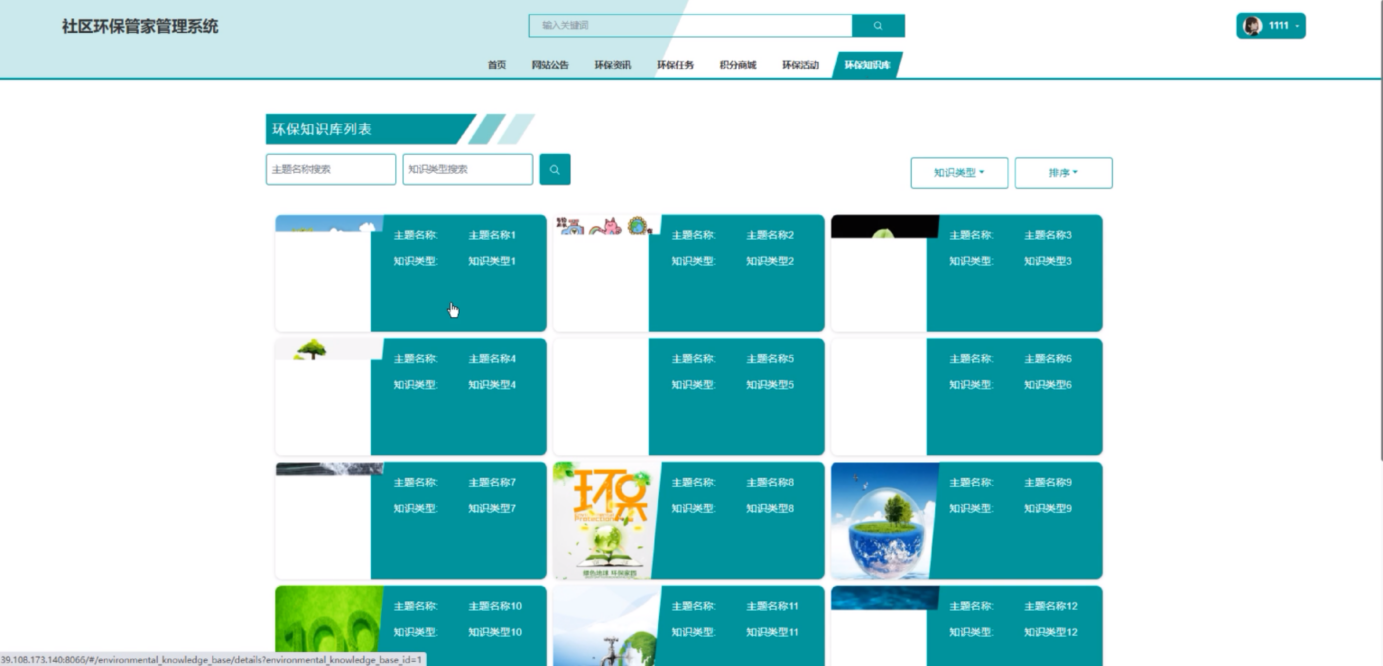Click the user avatar picture beside 1111

click(1252, 26)
